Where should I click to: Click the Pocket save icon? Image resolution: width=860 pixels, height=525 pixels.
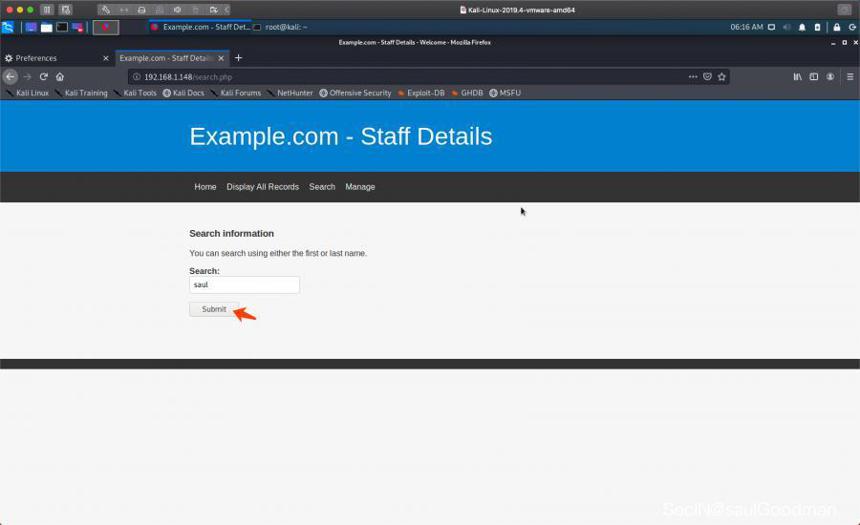coord(708,77)
